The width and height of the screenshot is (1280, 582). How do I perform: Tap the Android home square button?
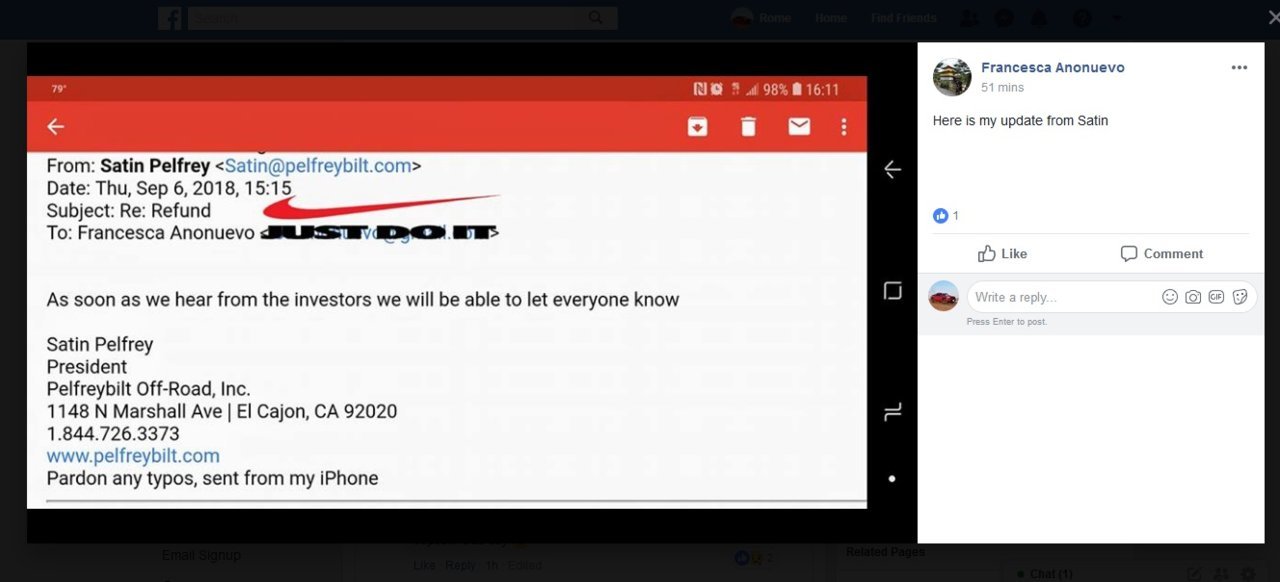point(893,291)
